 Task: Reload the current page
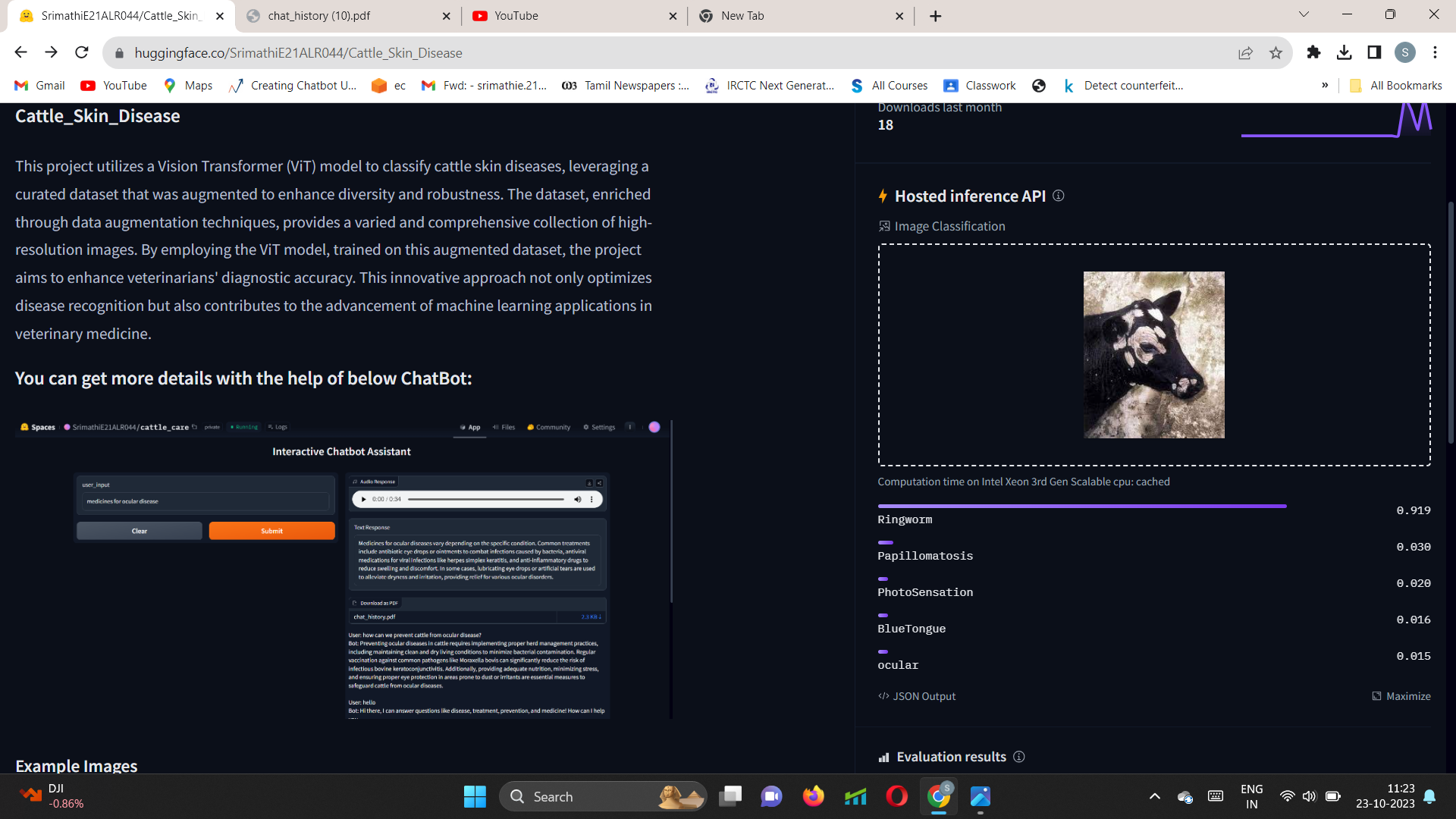click(82, 52)
